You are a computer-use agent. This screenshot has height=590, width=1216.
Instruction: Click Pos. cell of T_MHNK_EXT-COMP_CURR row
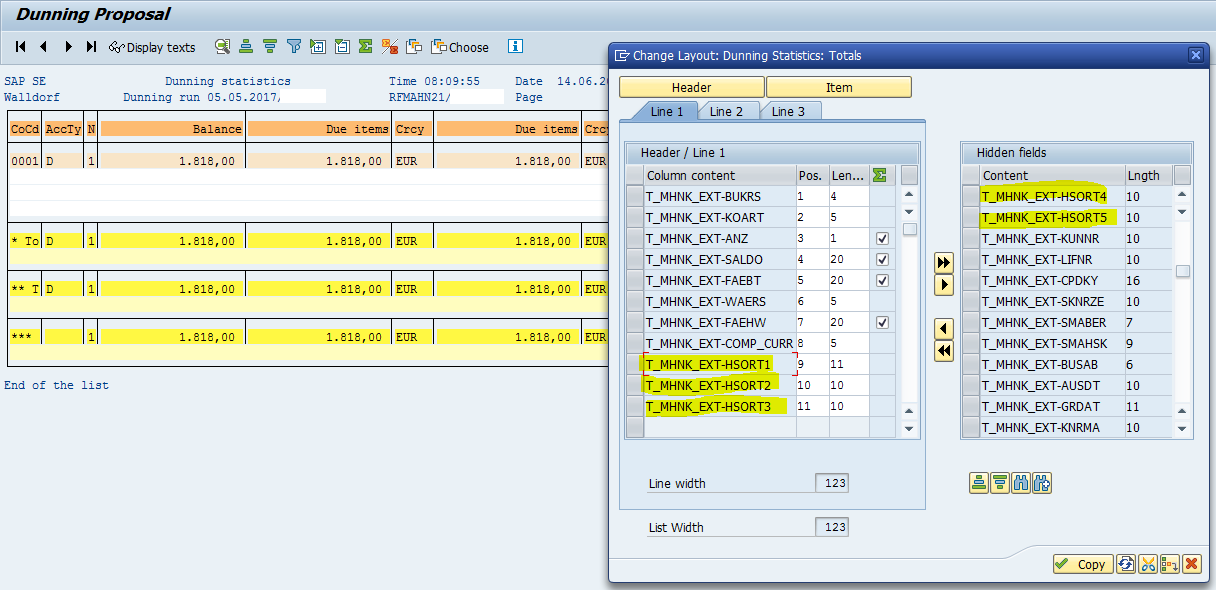812,344
